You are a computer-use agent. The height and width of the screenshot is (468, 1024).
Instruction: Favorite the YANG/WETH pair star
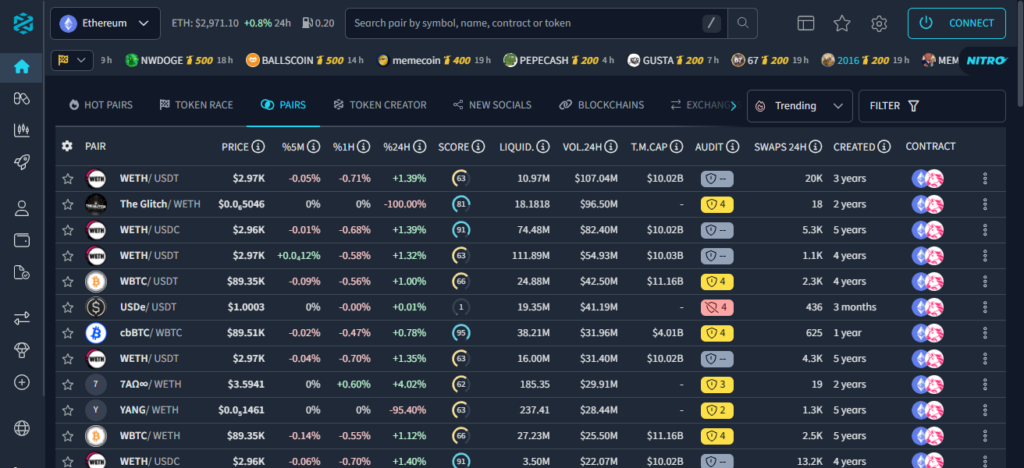pos(67,410)
